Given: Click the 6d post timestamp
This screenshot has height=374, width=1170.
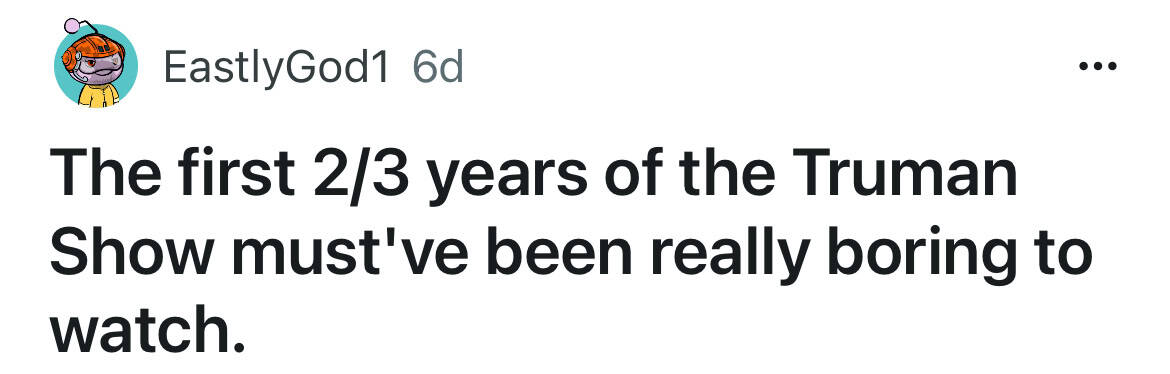Looking at the screenshot, I should (438, 69).
